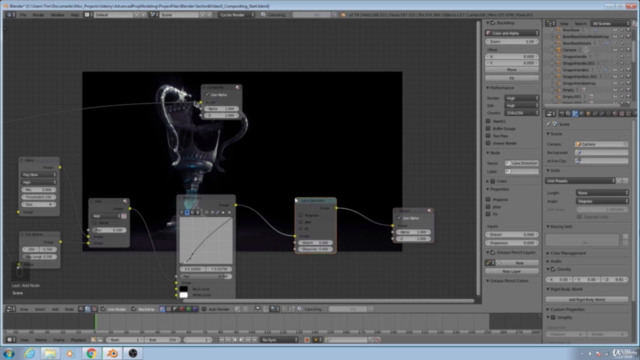The height and width of the screenshot is (360, 640).
Task: Click the File Explorer taskbar icon
Action: [x=50, y=353]
